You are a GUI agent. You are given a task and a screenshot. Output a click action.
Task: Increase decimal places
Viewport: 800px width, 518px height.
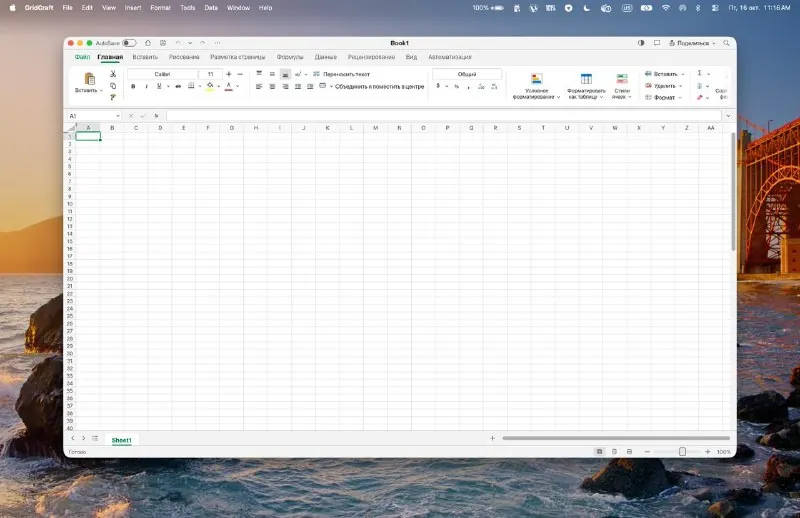pyautogui.click(x=481, y=86)
